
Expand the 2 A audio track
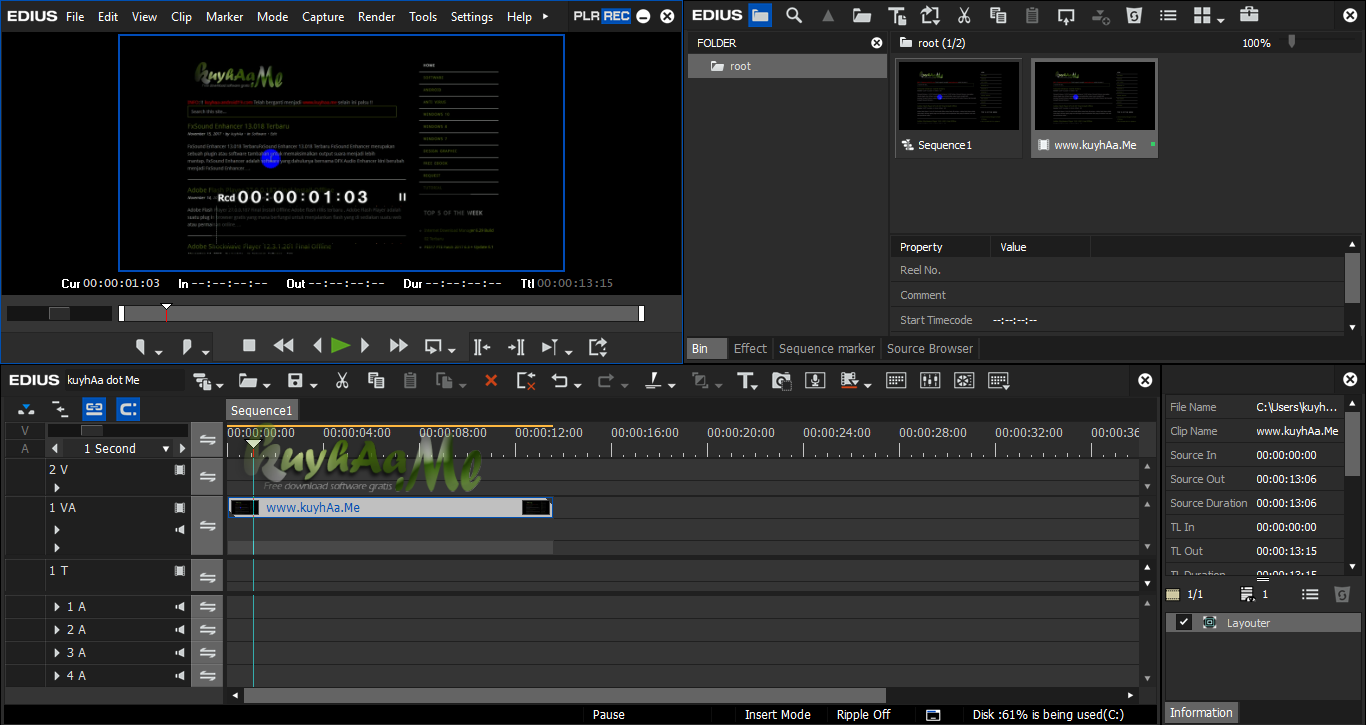tap(57, 630)
